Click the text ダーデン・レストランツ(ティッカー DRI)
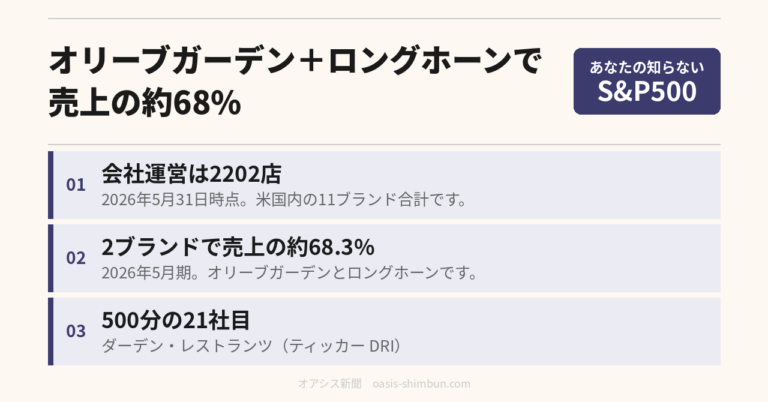 pyautogui.click(x=251, y=346)
